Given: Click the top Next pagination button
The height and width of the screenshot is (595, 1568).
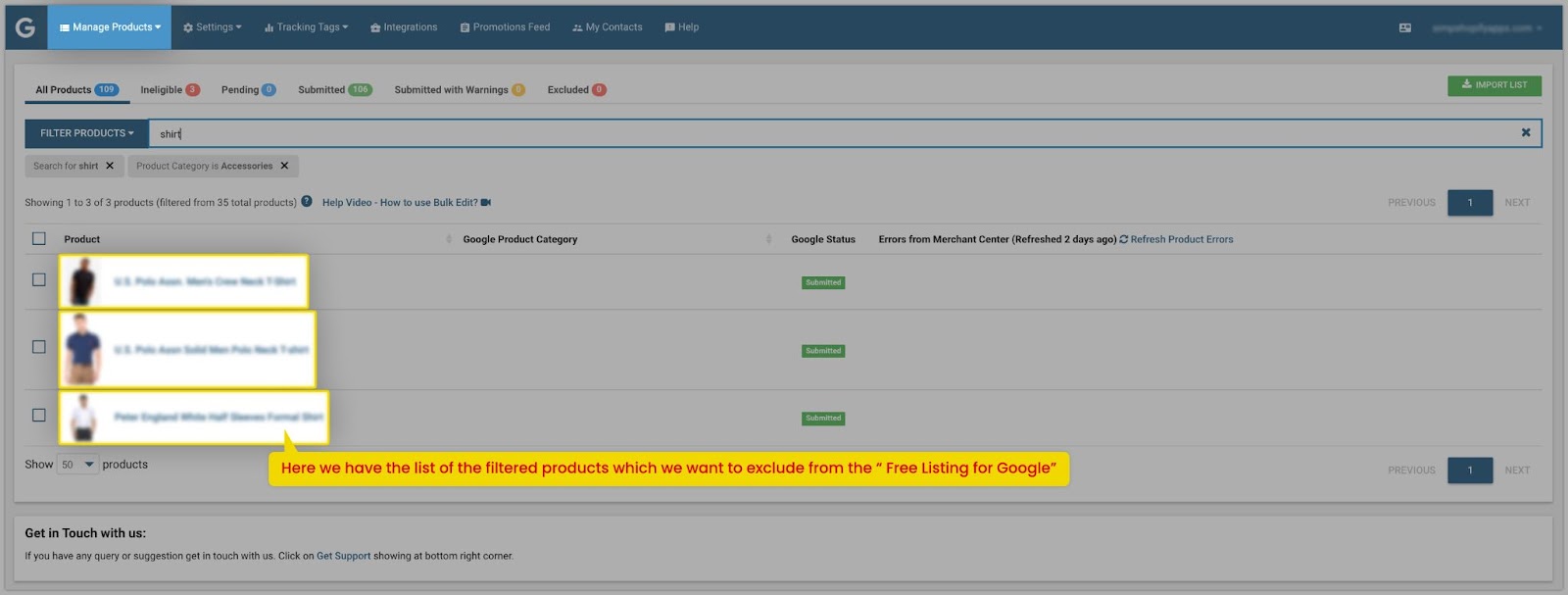Looking at the screenshot, I should tap(1517, 203).
